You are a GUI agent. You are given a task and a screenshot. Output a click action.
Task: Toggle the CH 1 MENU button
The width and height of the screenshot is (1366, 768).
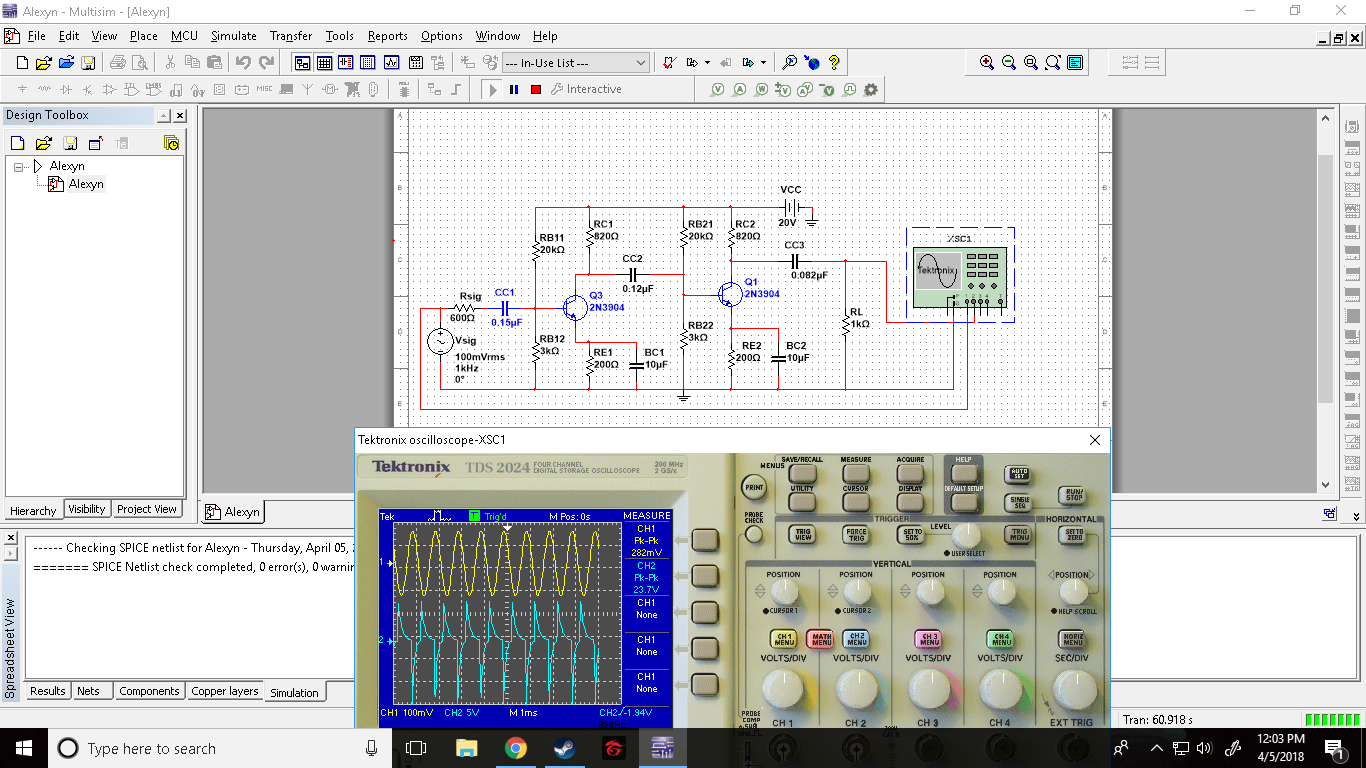784,638
